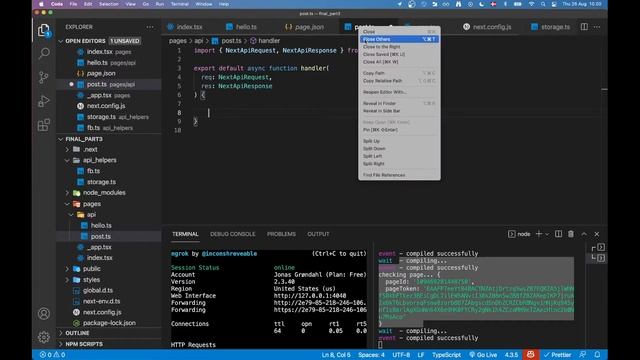This screenshot has width=640, height=360.
Task: Click Prettier in status bar
Action: point(557,355)
